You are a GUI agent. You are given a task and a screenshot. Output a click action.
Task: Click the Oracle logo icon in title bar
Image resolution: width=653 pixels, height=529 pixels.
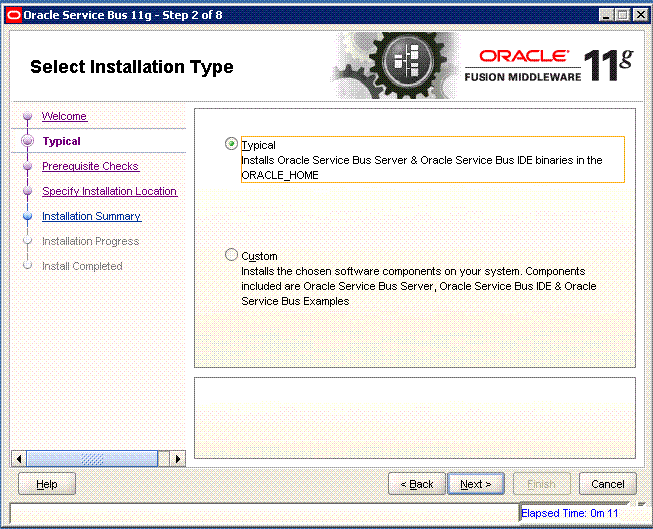click(x=13, y=15)
